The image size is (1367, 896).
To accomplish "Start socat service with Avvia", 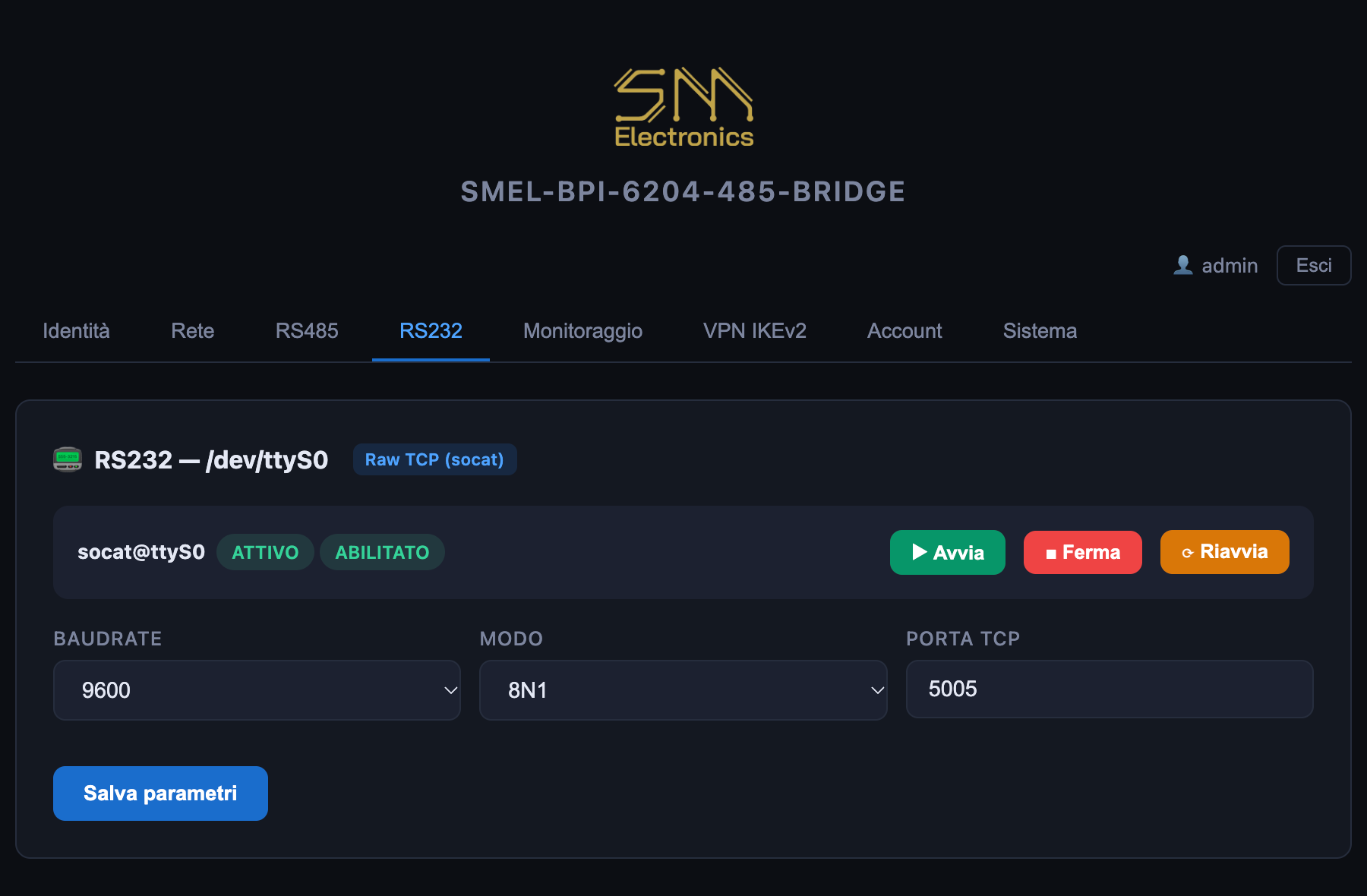I will pos(948,552).
